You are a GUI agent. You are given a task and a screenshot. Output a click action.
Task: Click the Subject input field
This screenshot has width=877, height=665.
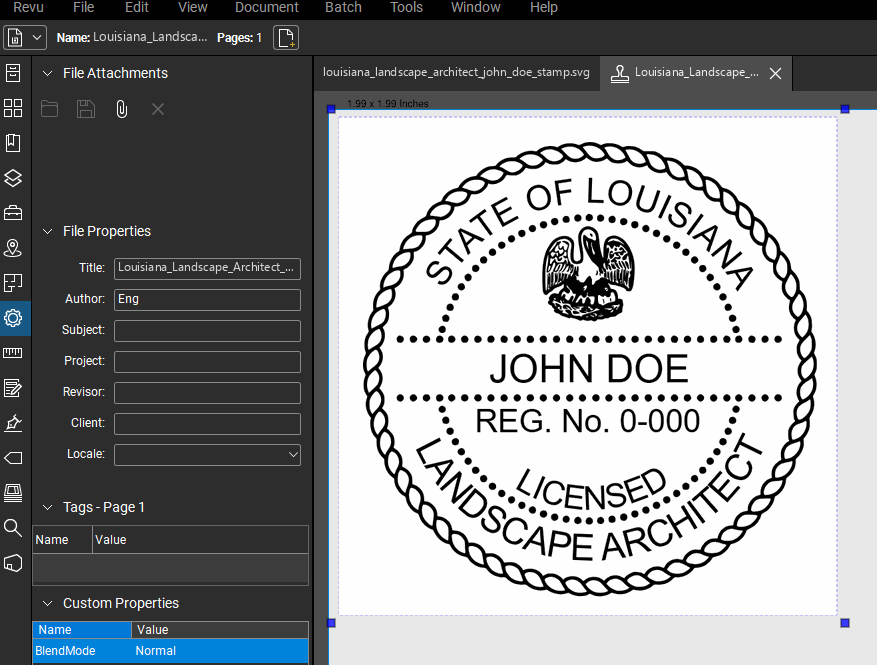[207, 331]
